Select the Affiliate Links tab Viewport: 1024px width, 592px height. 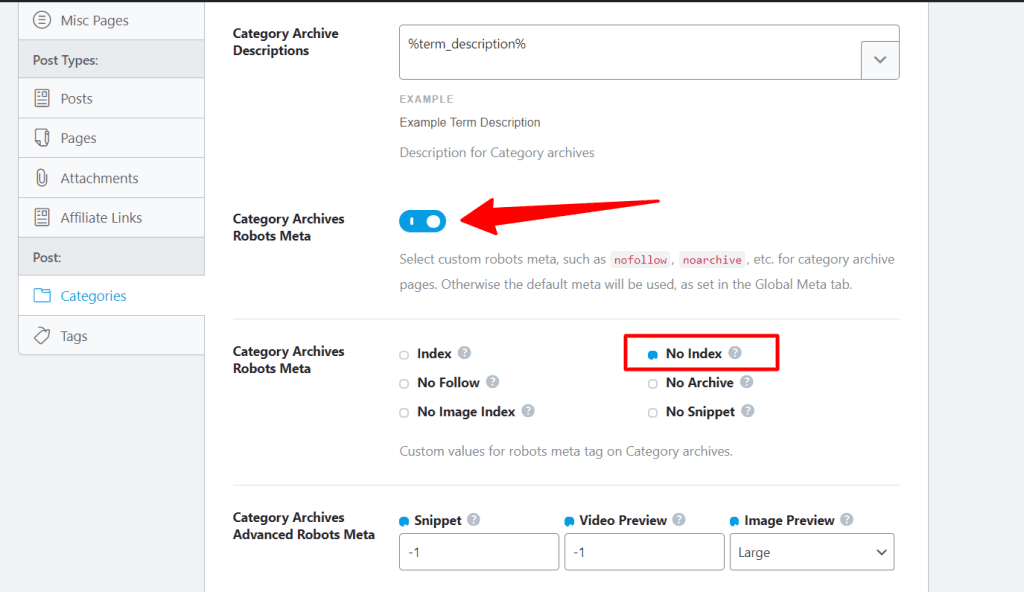pyautogui.click(x=112, y=218)
